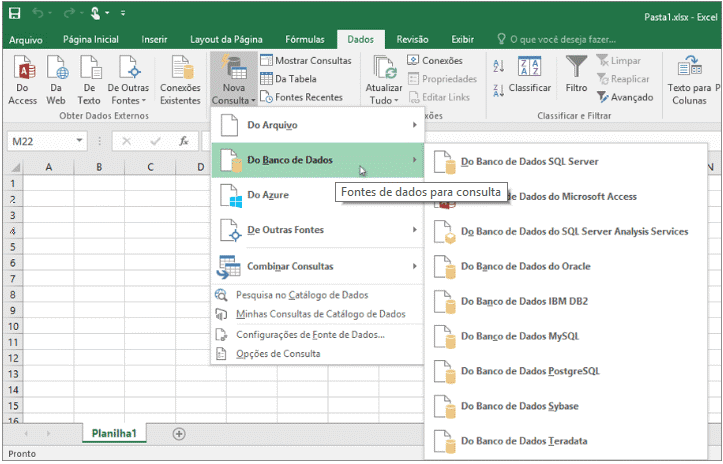Click Texto para Colunas

(689, 80)
